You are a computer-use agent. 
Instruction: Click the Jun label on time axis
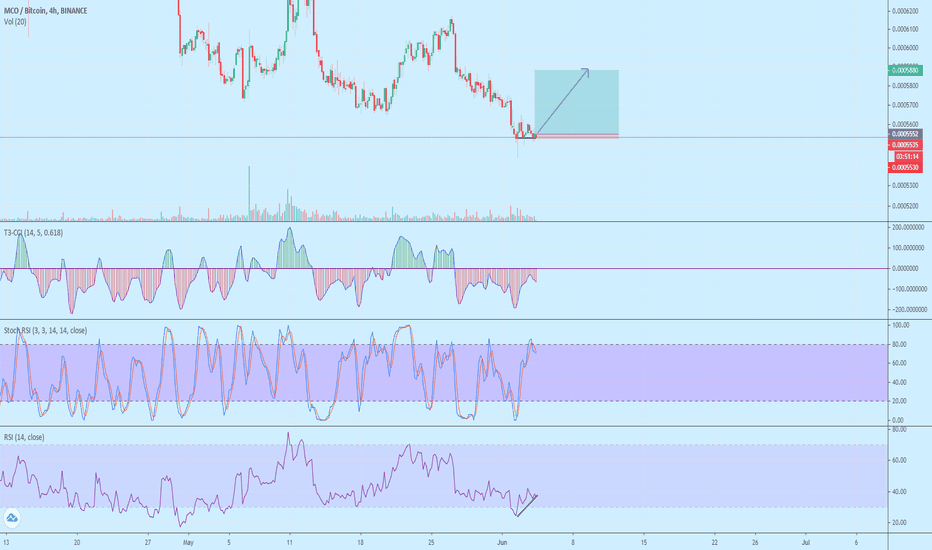pos(502,542)
